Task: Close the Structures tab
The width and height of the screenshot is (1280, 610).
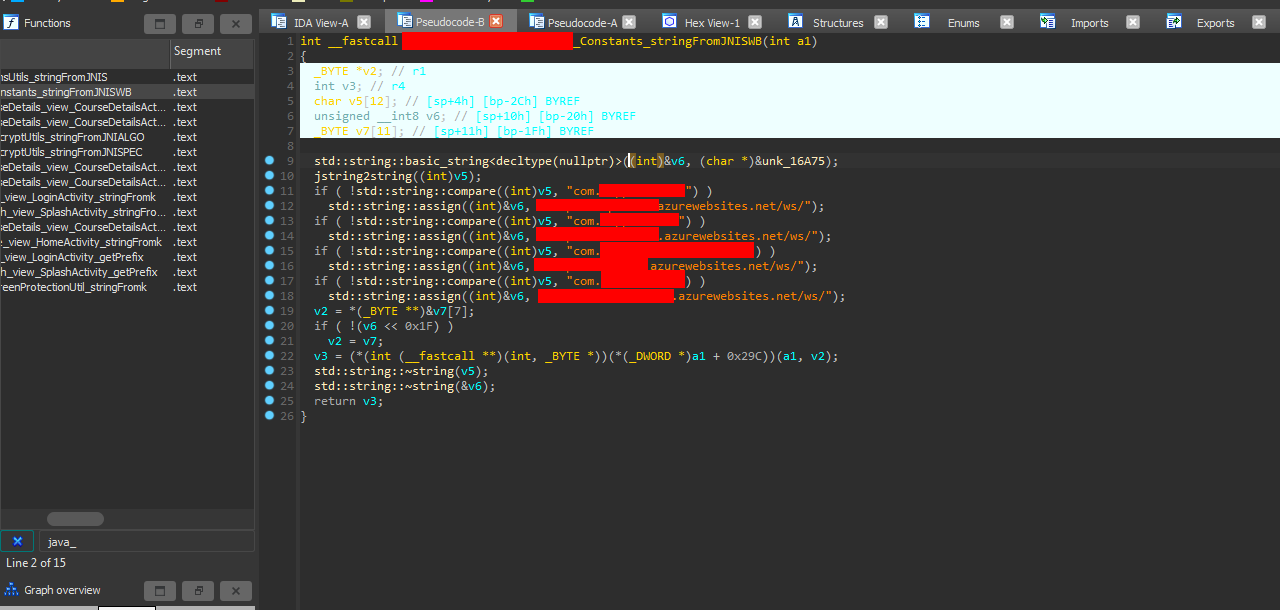Action: click(881, 22)
